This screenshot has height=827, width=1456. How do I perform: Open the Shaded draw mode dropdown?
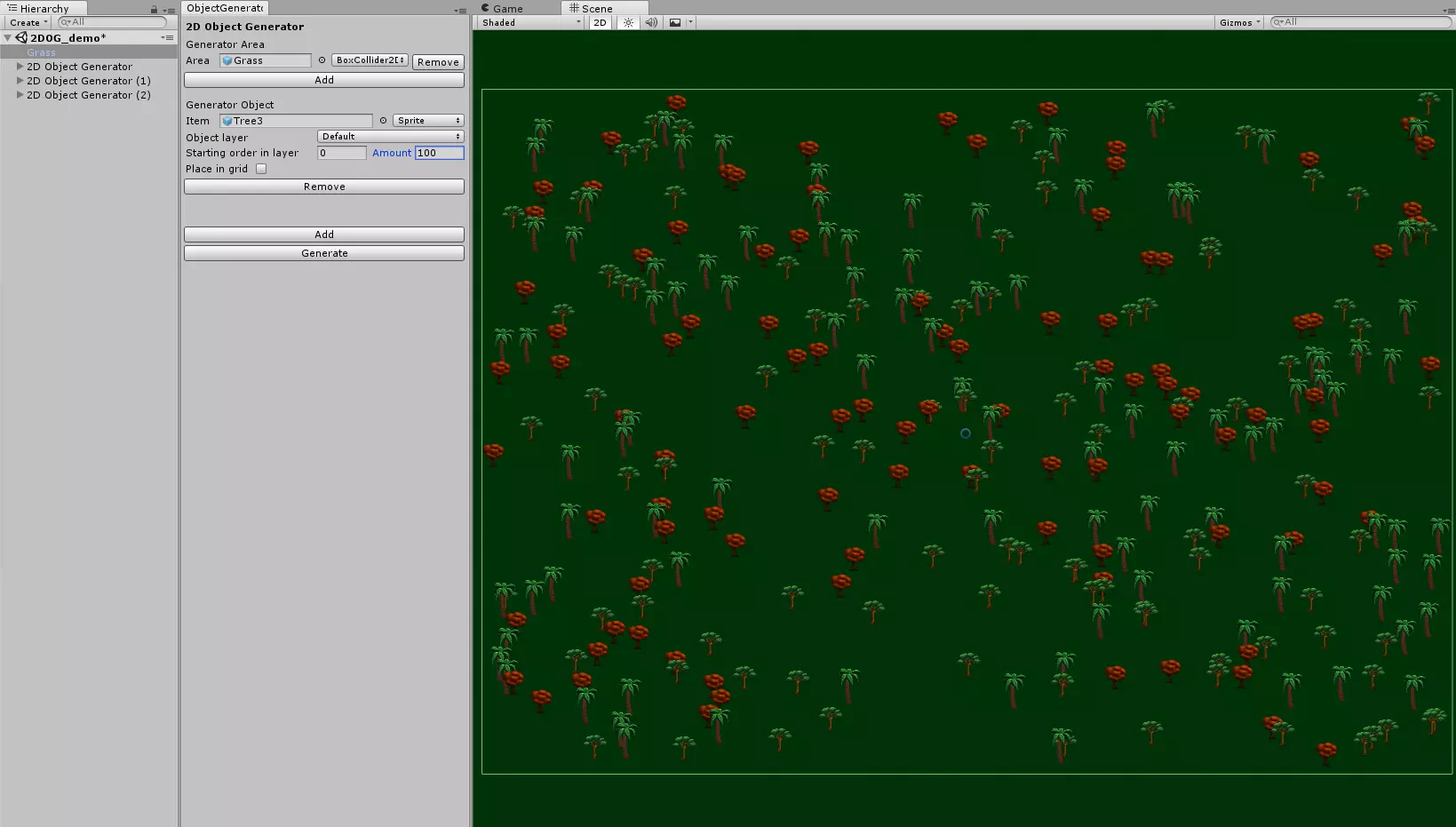[x=531, y=23]
